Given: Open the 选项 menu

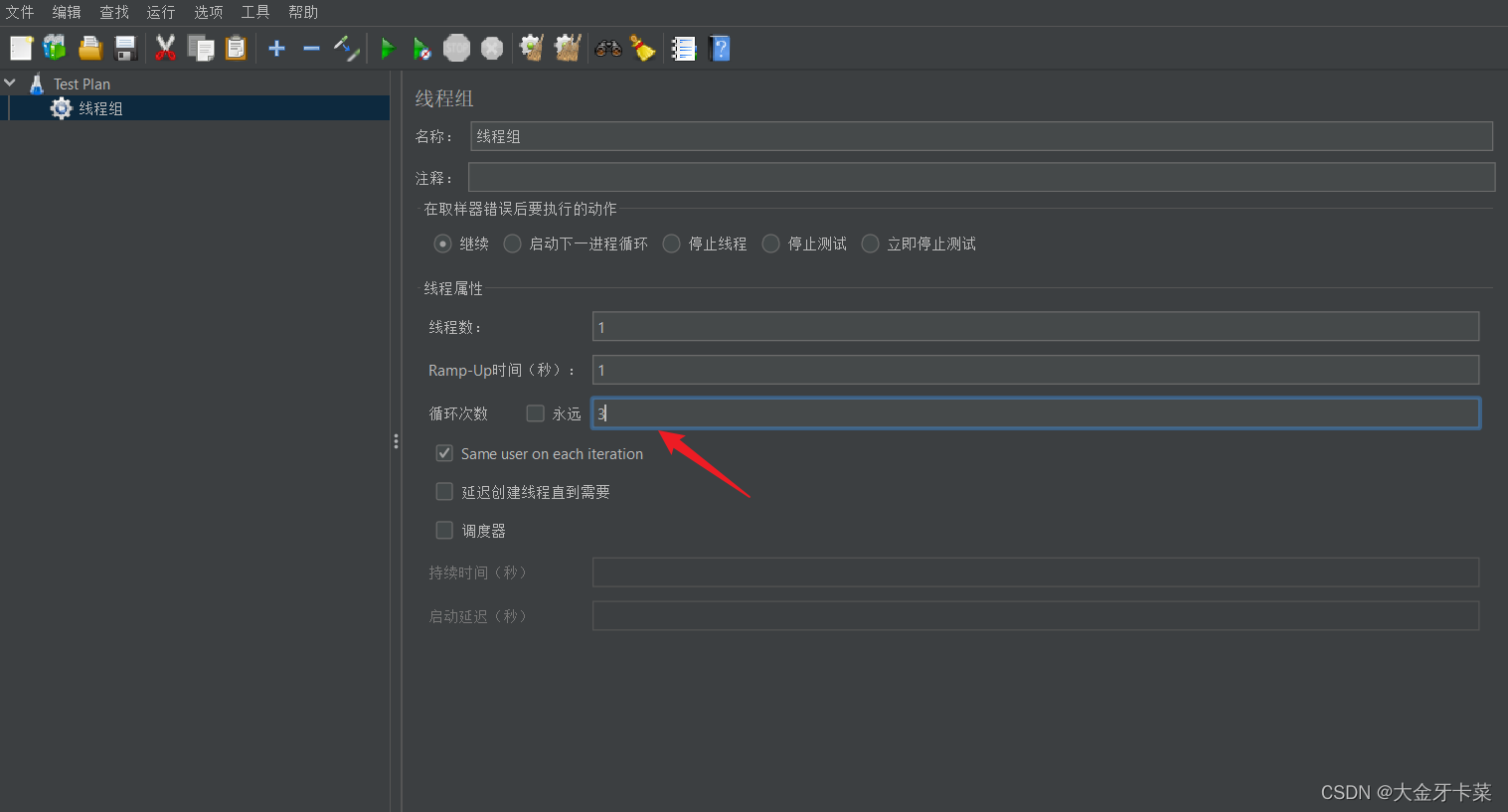Looking at the screenshot, I should [x=208, y=12].
